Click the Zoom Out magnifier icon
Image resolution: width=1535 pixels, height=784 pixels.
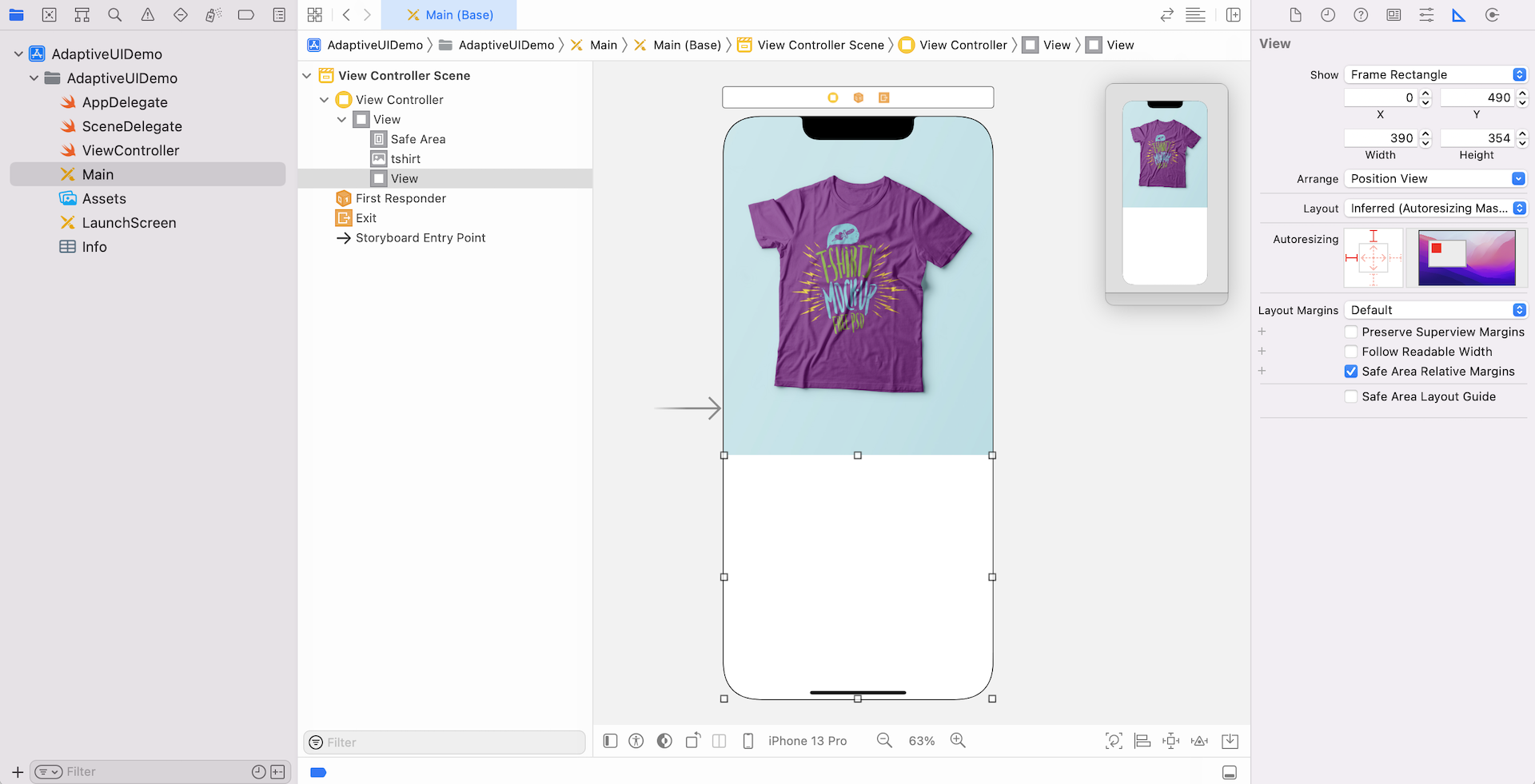pos(884,741)
